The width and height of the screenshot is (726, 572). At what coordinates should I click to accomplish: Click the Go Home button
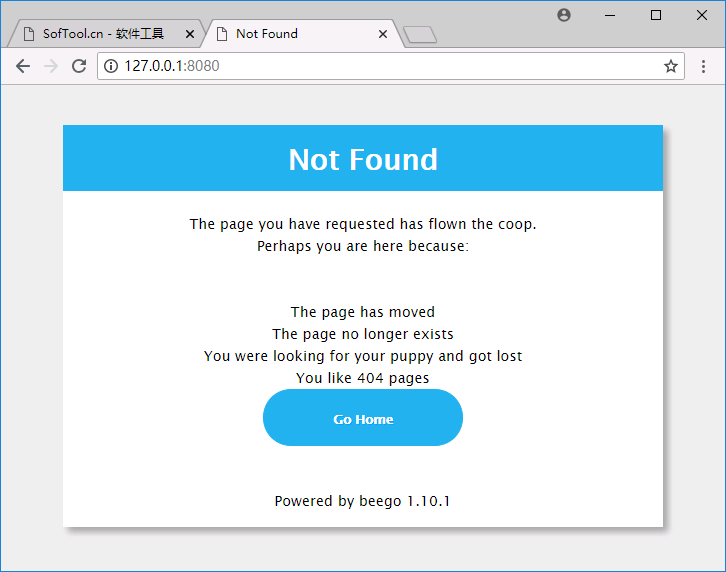363,418
